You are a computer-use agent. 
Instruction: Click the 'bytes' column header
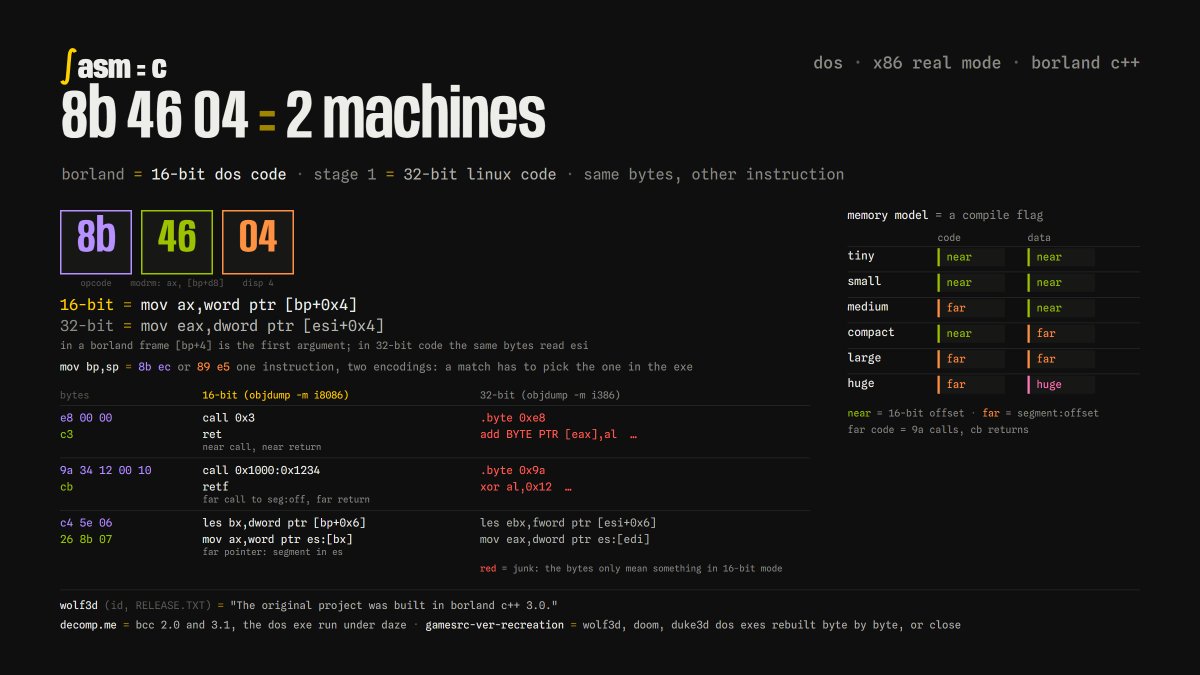tap(74, 395)
